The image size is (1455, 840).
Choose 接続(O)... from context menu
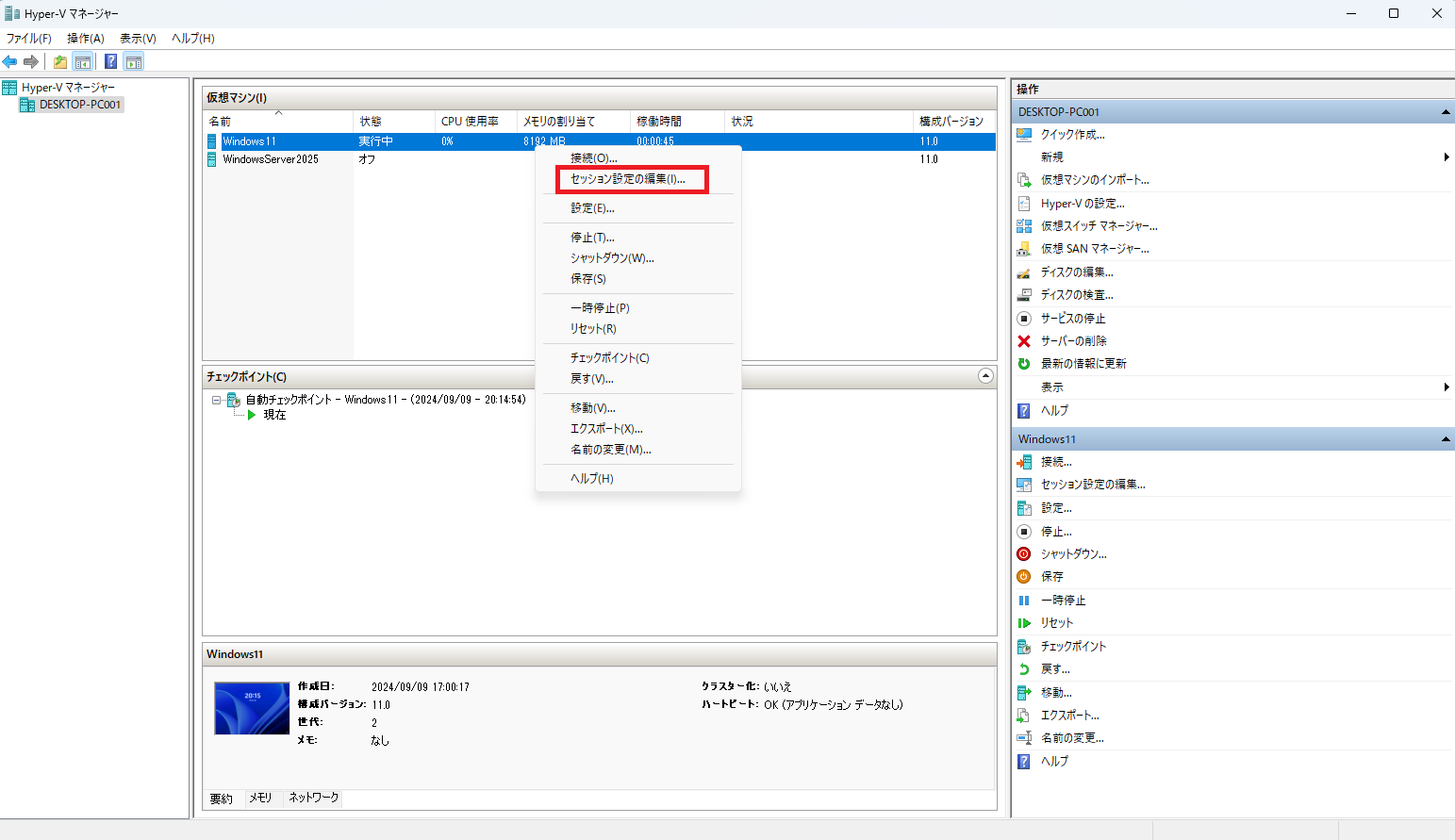[x=638, y=158]
